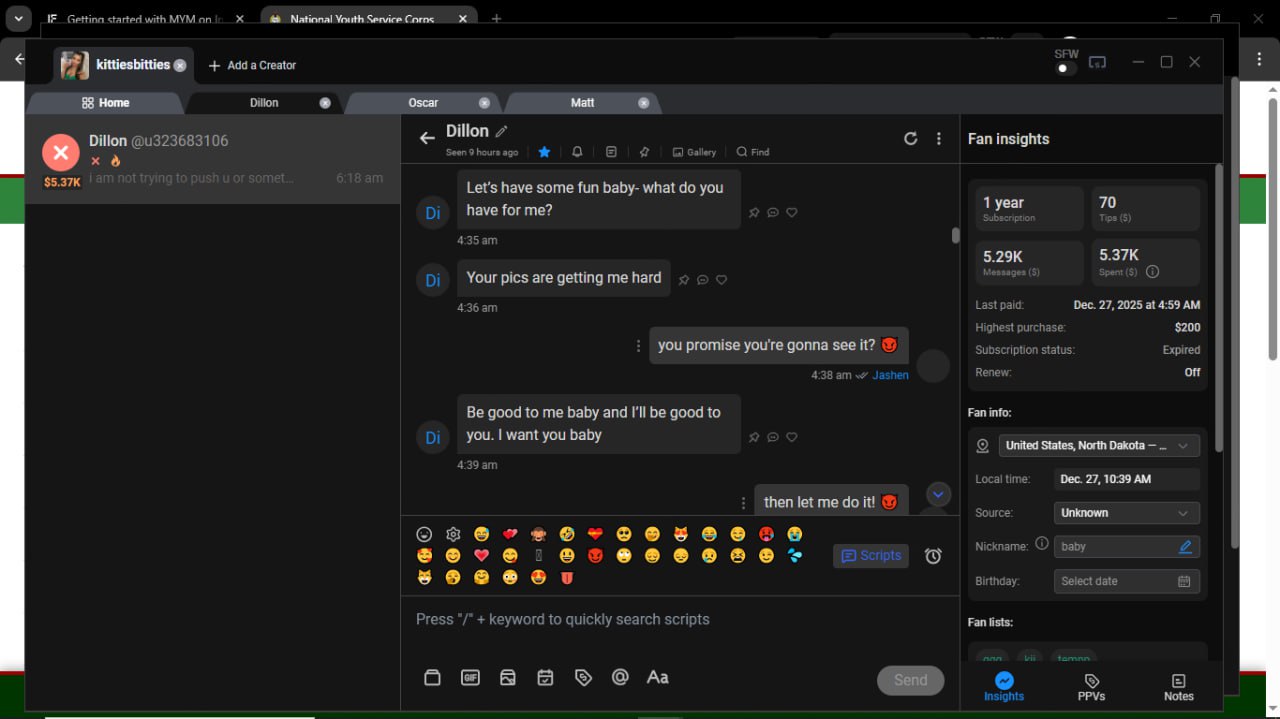
Task: Open pinned messages in chat header
Action: [644, 152]
